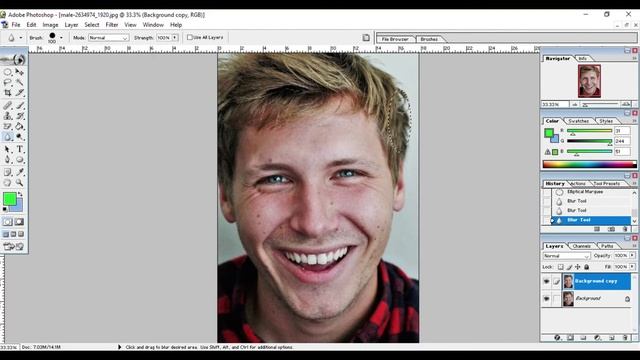The height and width of the screenshot is (360, 640).
Task: Create new layer from Layers panel bottom
Action: click(611, 338)
